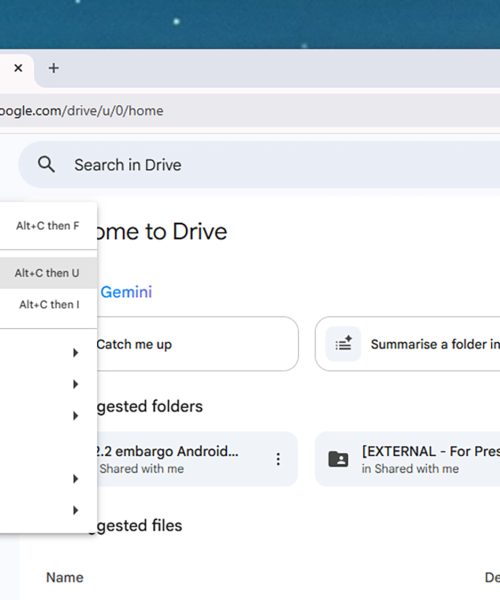Expand the first submenu arrow below Alt+C then I

[x=76, y=352]
